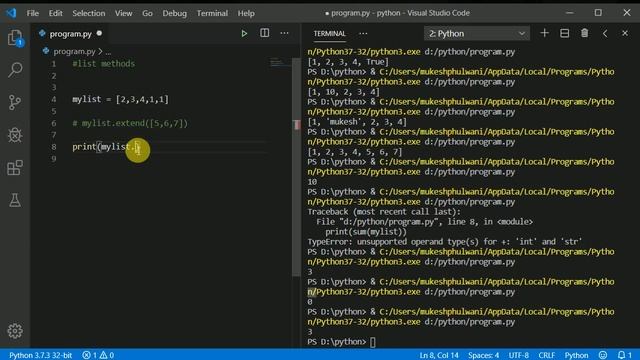Close the terminal panel
Image resolution: width=640 pixels, height=360 pixels.
click(x=625, y=33)
